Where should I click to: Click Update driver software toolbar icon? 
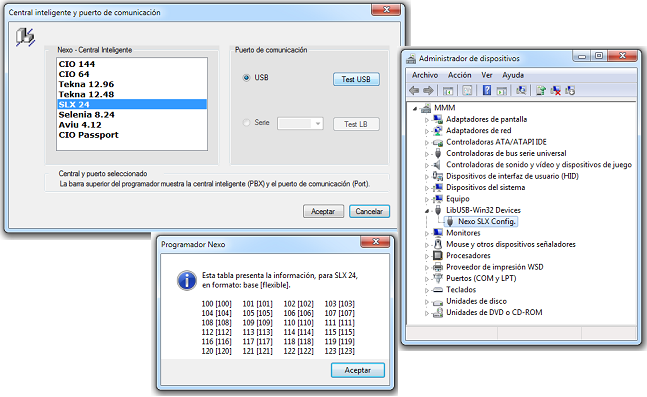pos(541,90)
